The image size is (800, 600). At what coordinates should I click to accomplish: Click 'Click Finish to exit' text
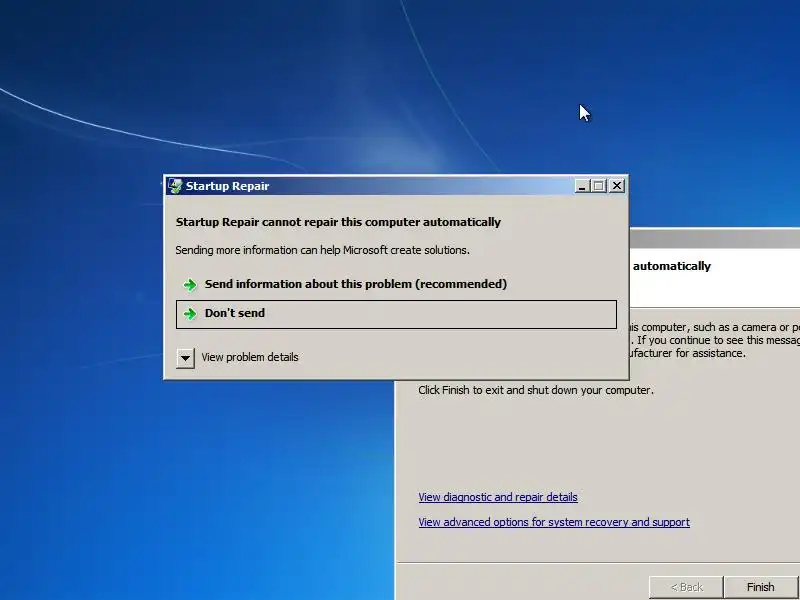(536, 390)
